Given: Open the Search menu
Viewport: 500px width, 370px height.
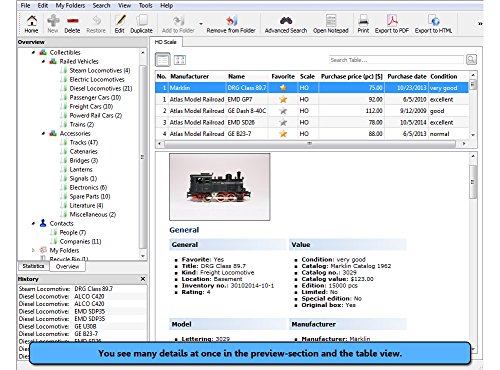Looking at the screenshot, I should click(101, 6).
